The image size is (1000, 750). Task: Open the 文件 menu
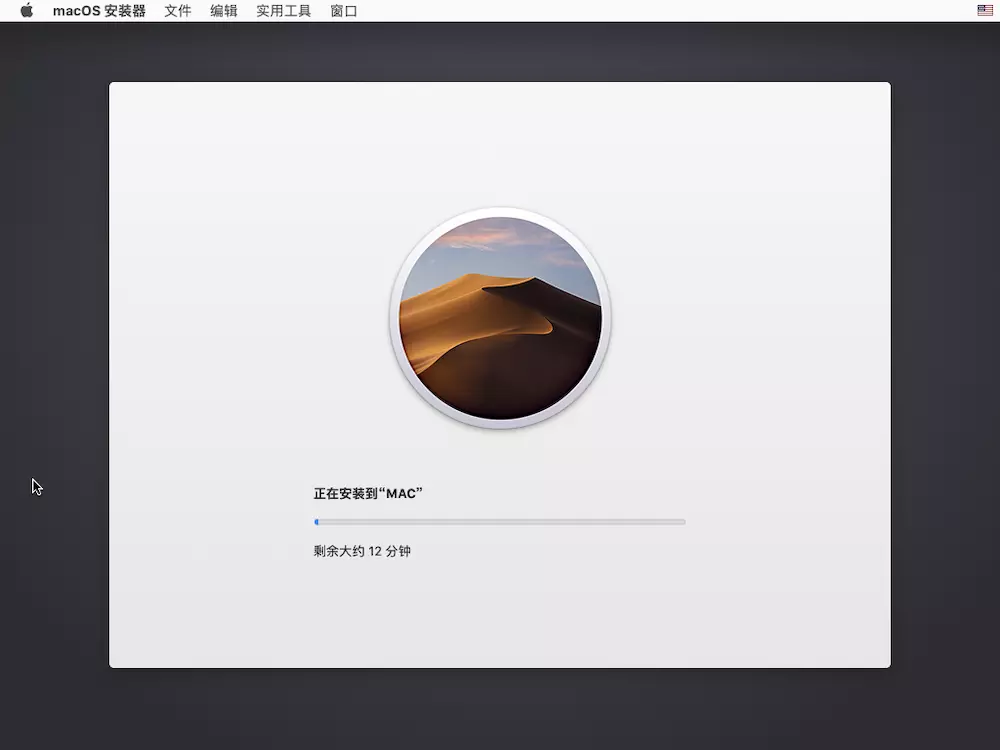click(177, 11)
